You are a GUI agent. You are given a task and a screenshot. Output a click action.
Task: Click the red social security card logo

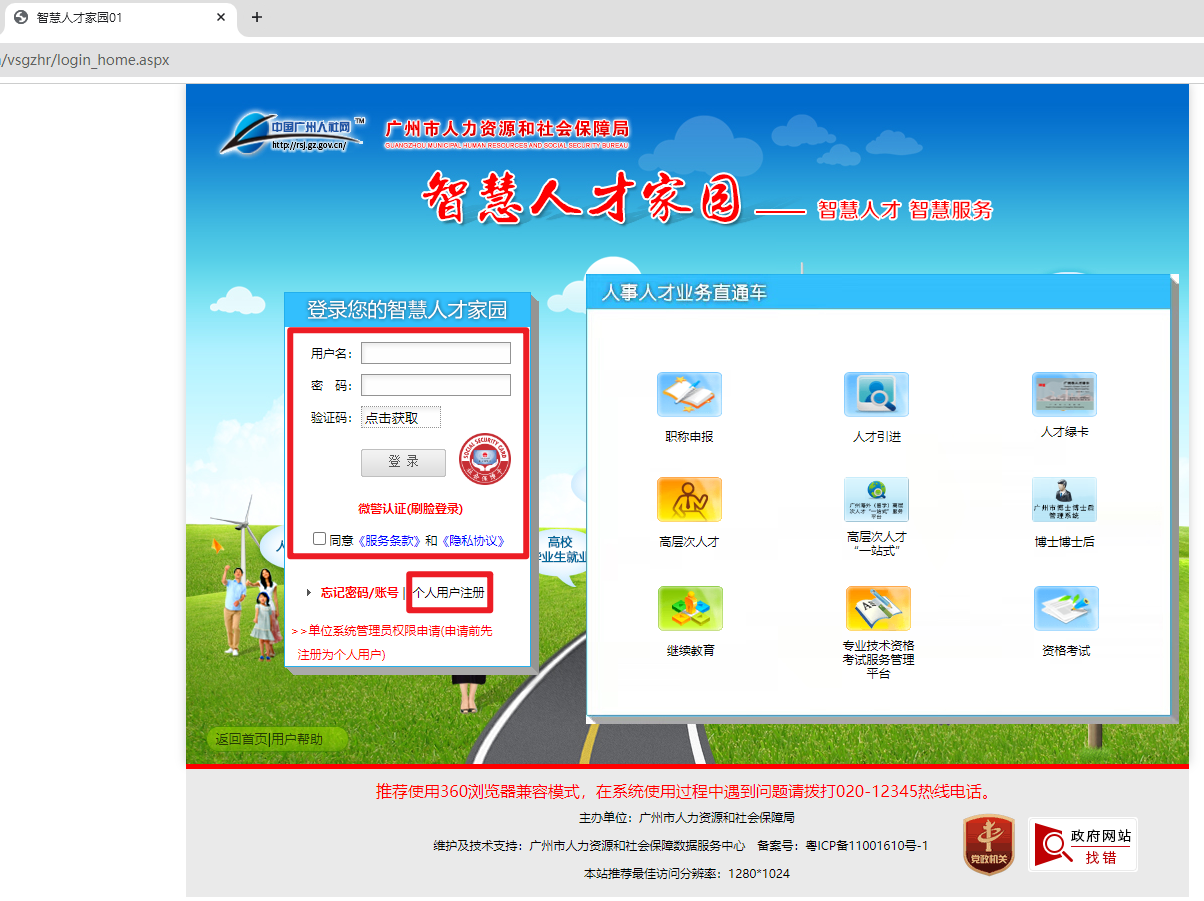point(485,459)
